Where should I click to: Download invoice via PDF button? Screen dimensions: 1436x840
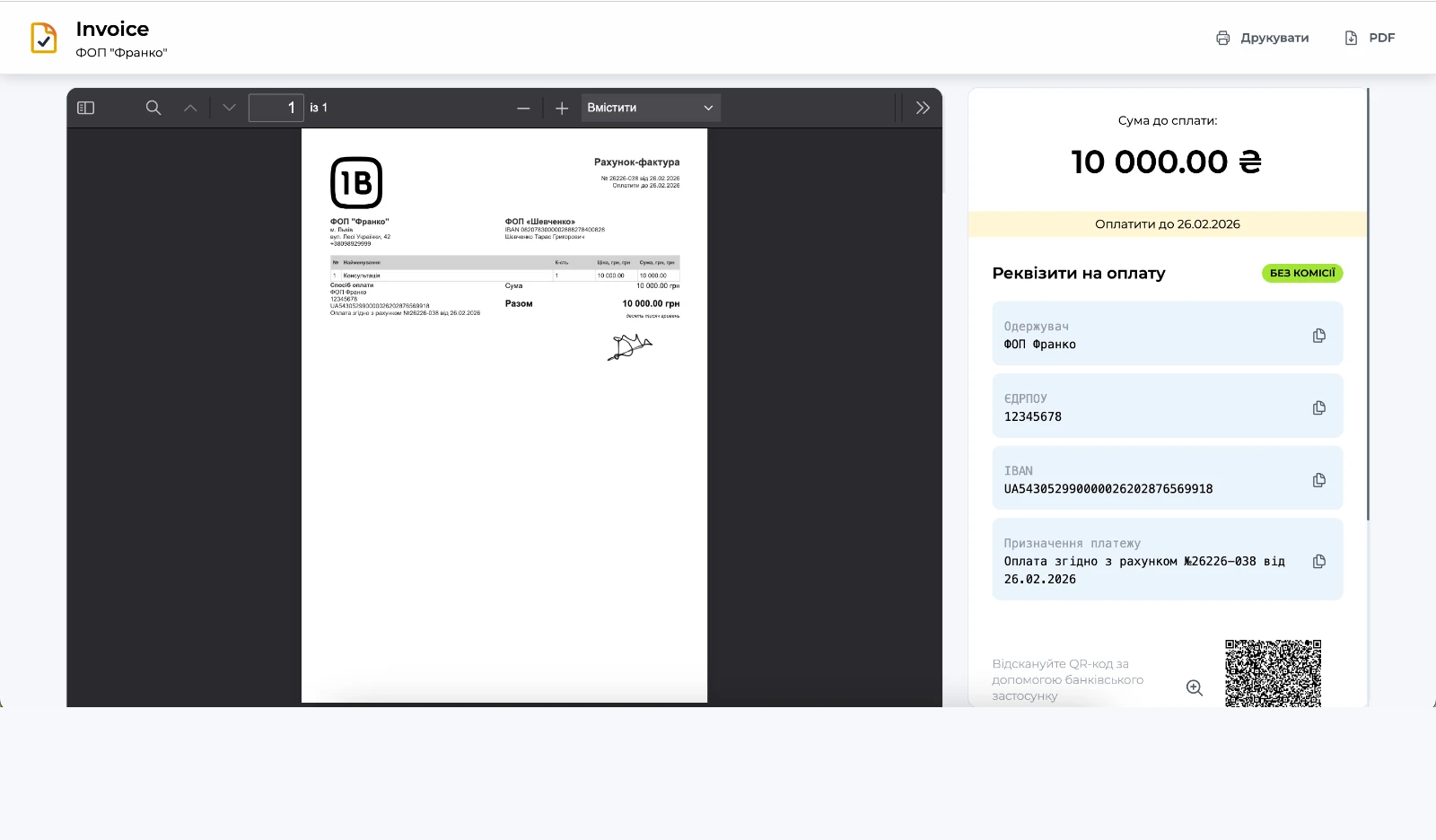click(x=1370, y=38)
